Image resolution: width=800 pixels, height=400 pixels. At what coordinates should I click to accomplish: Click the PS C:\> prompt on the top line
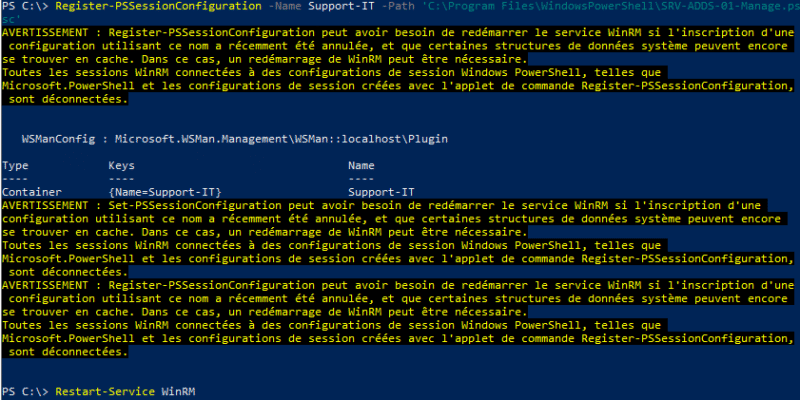[26, 7]
